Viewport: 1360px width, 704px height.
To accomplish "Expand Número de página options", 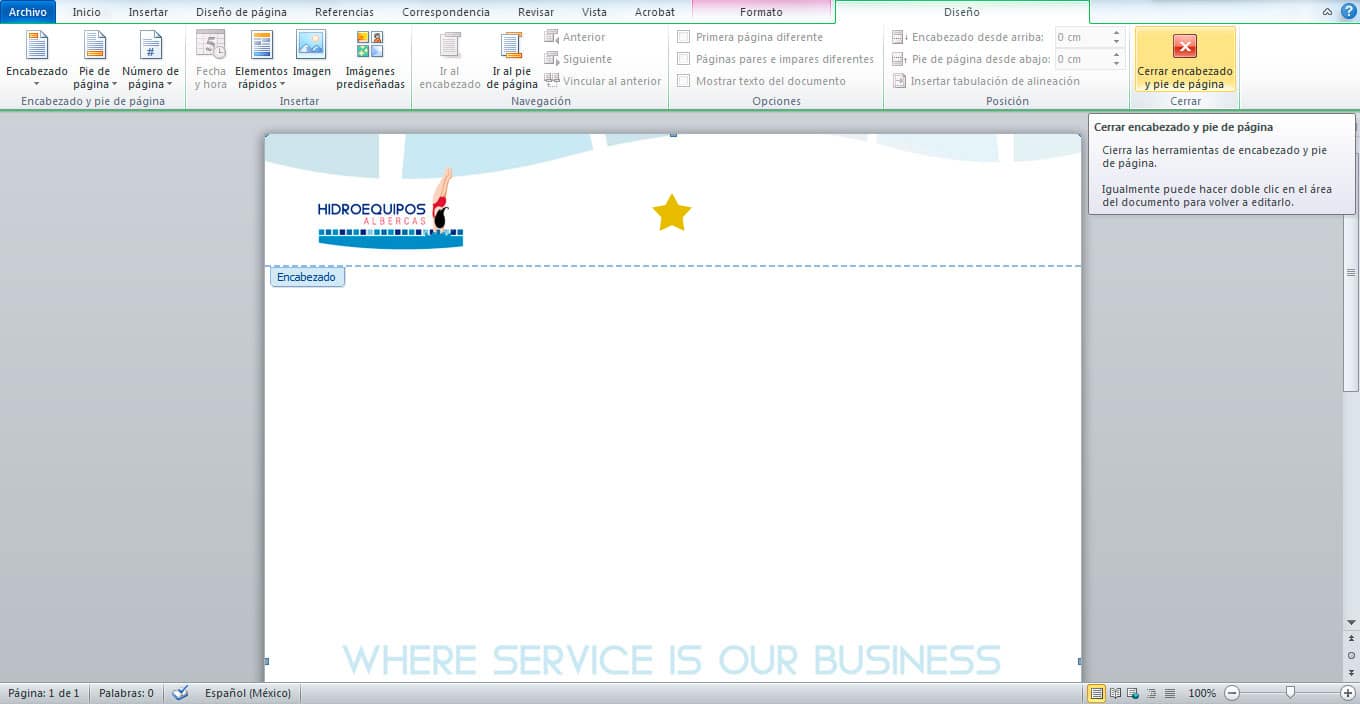I will (x=150, y=60).
